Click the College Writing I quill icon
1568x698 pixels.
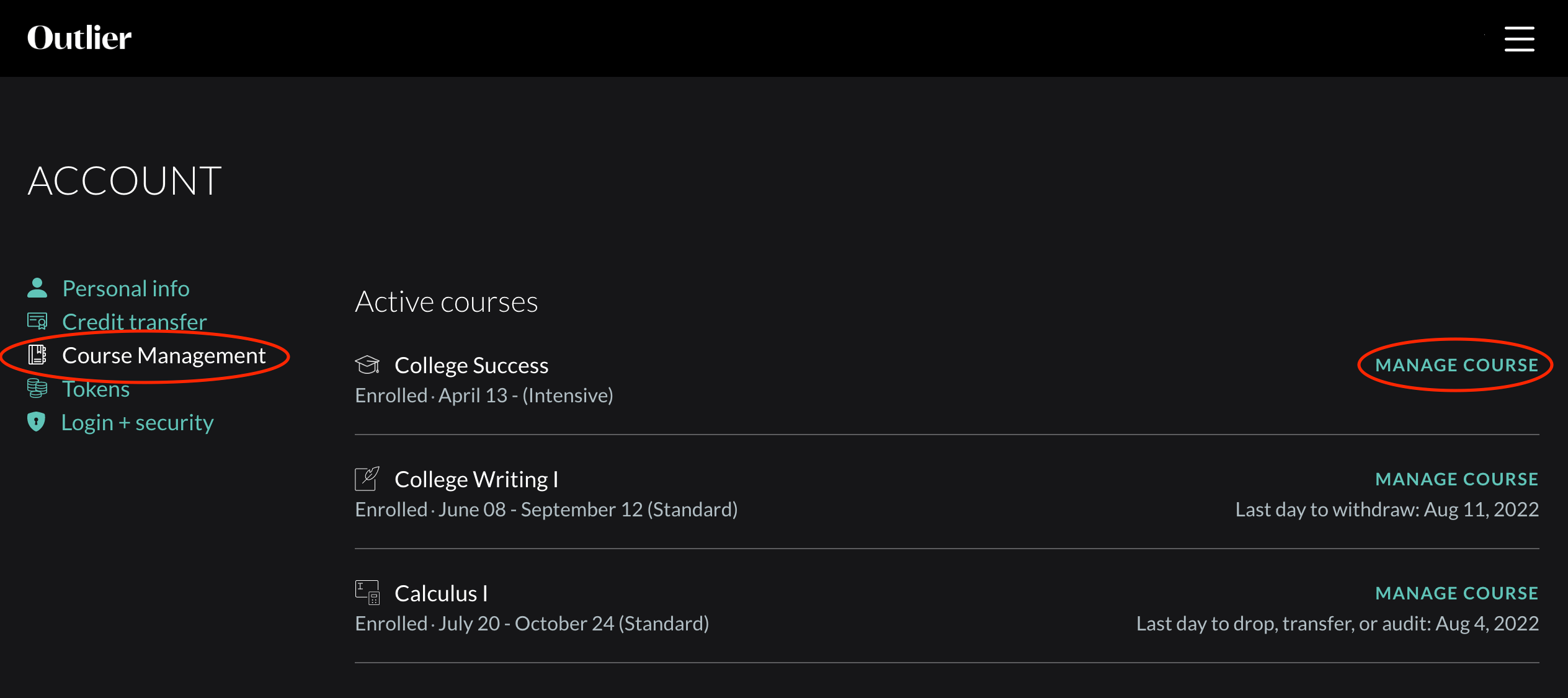(x=367, y=479)
